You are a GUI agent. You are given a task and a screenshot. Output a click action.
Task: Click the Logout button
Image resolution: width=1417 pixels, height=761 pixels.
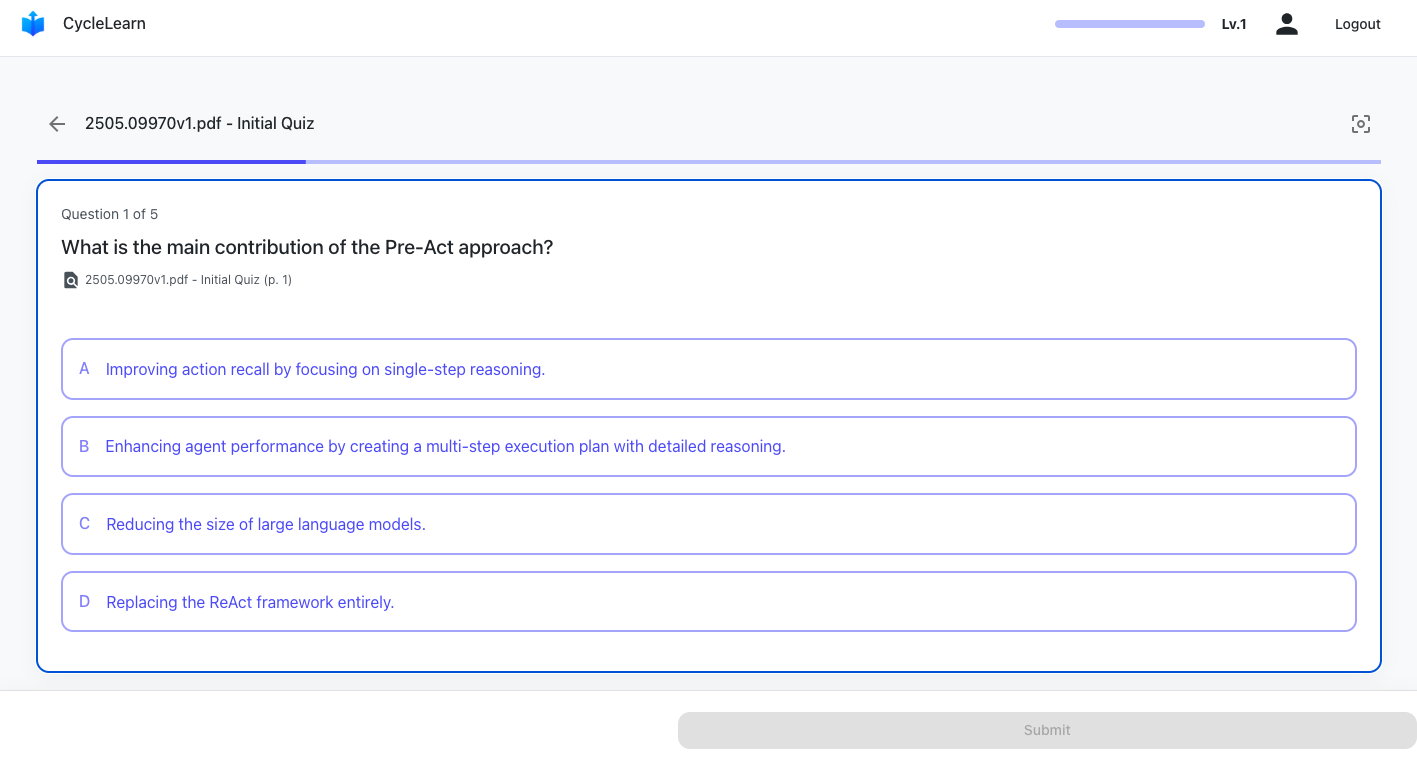pos(1357,24)
